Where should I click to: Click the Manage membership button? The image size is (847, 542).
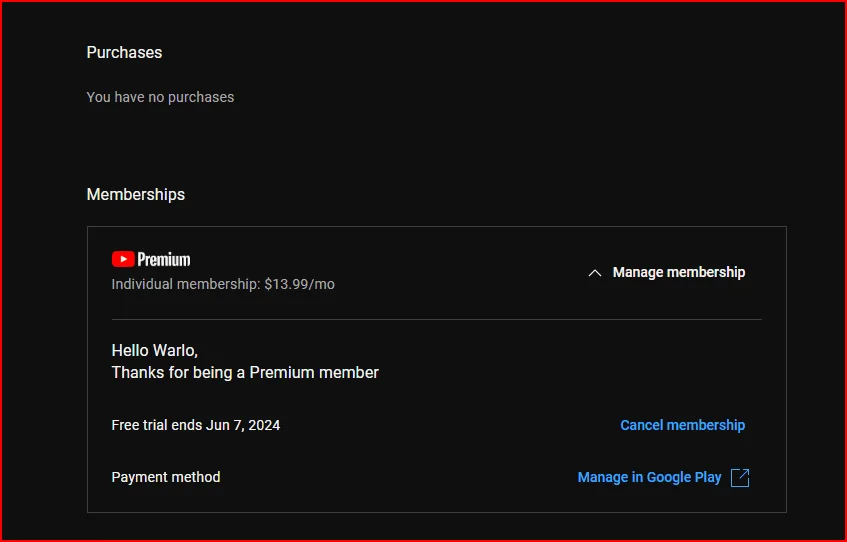tap(678, 272)
